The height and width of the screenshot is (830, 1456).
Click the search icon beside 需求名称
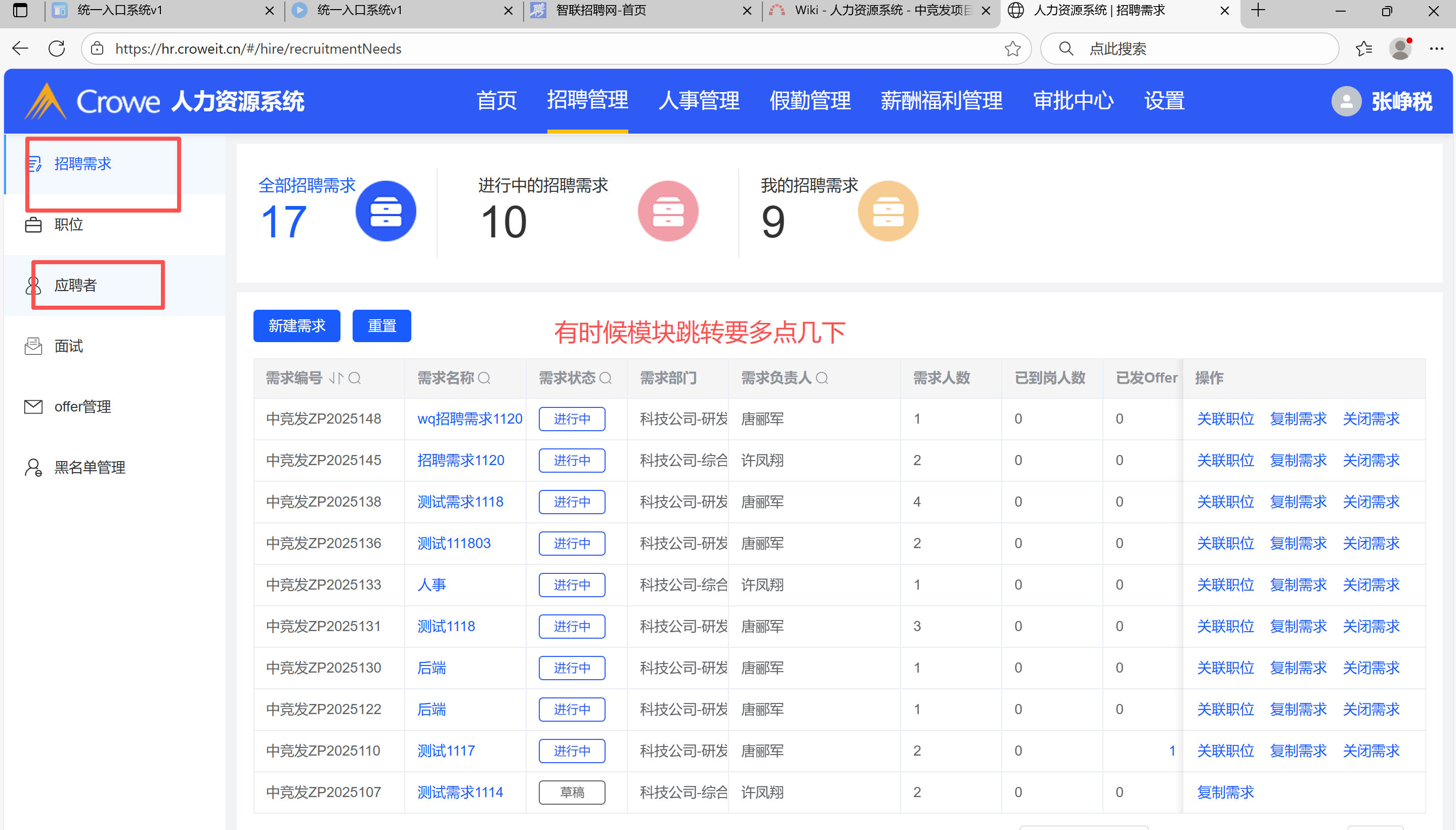(484, 378)
